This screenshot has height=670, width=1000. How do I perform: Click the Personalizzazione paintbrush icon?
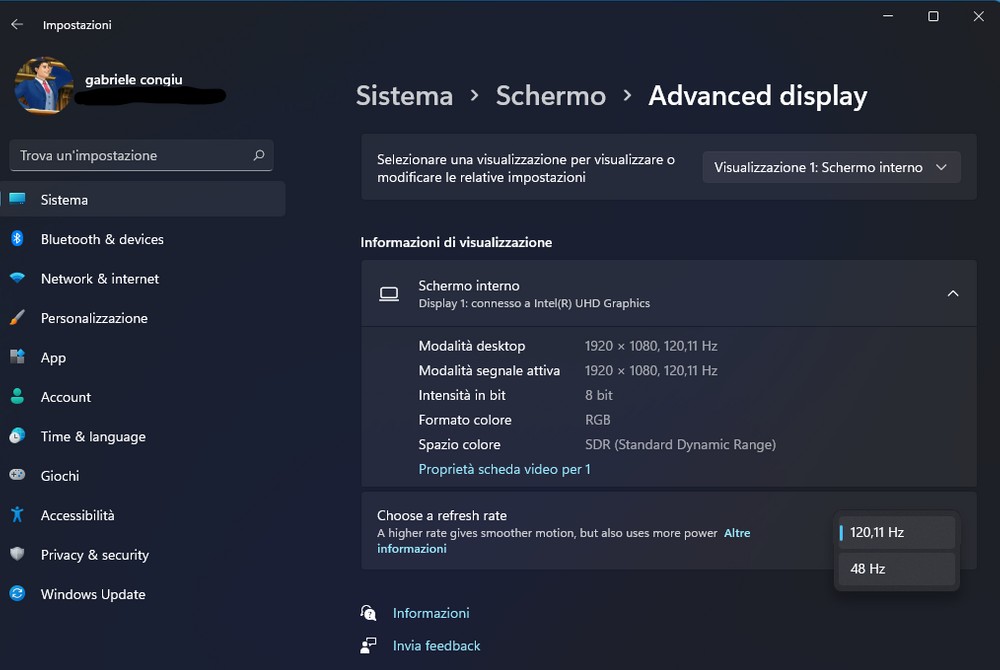17,318
